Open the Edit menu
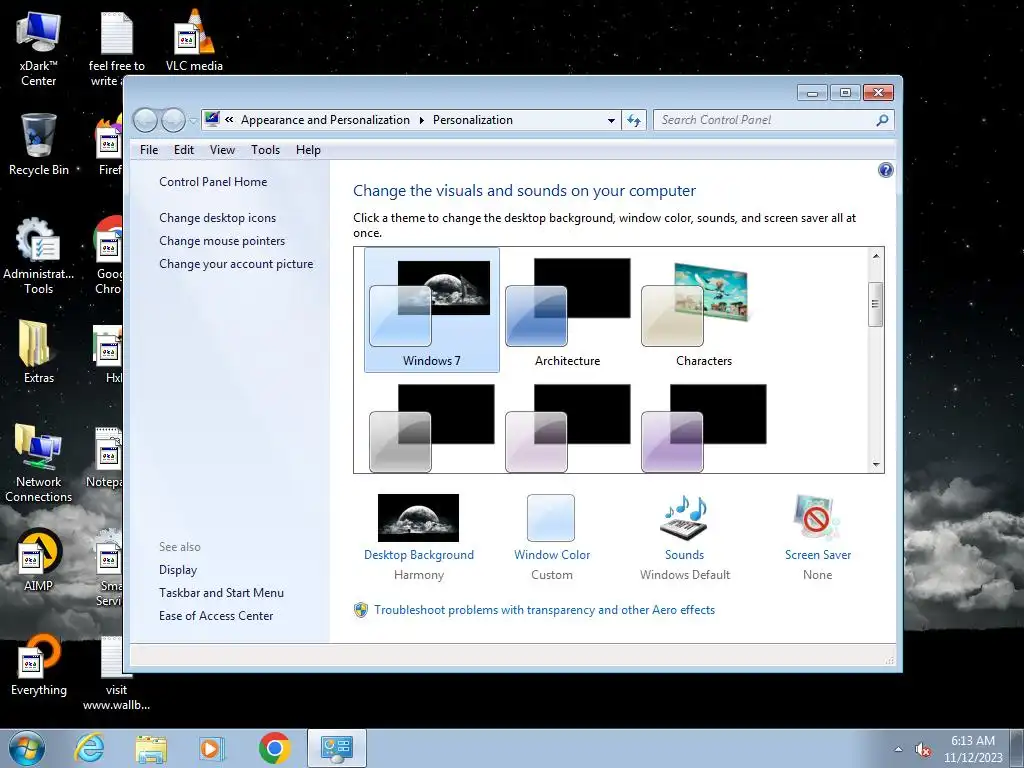Viewport: 1024px width, 768px height. [184, 150]
